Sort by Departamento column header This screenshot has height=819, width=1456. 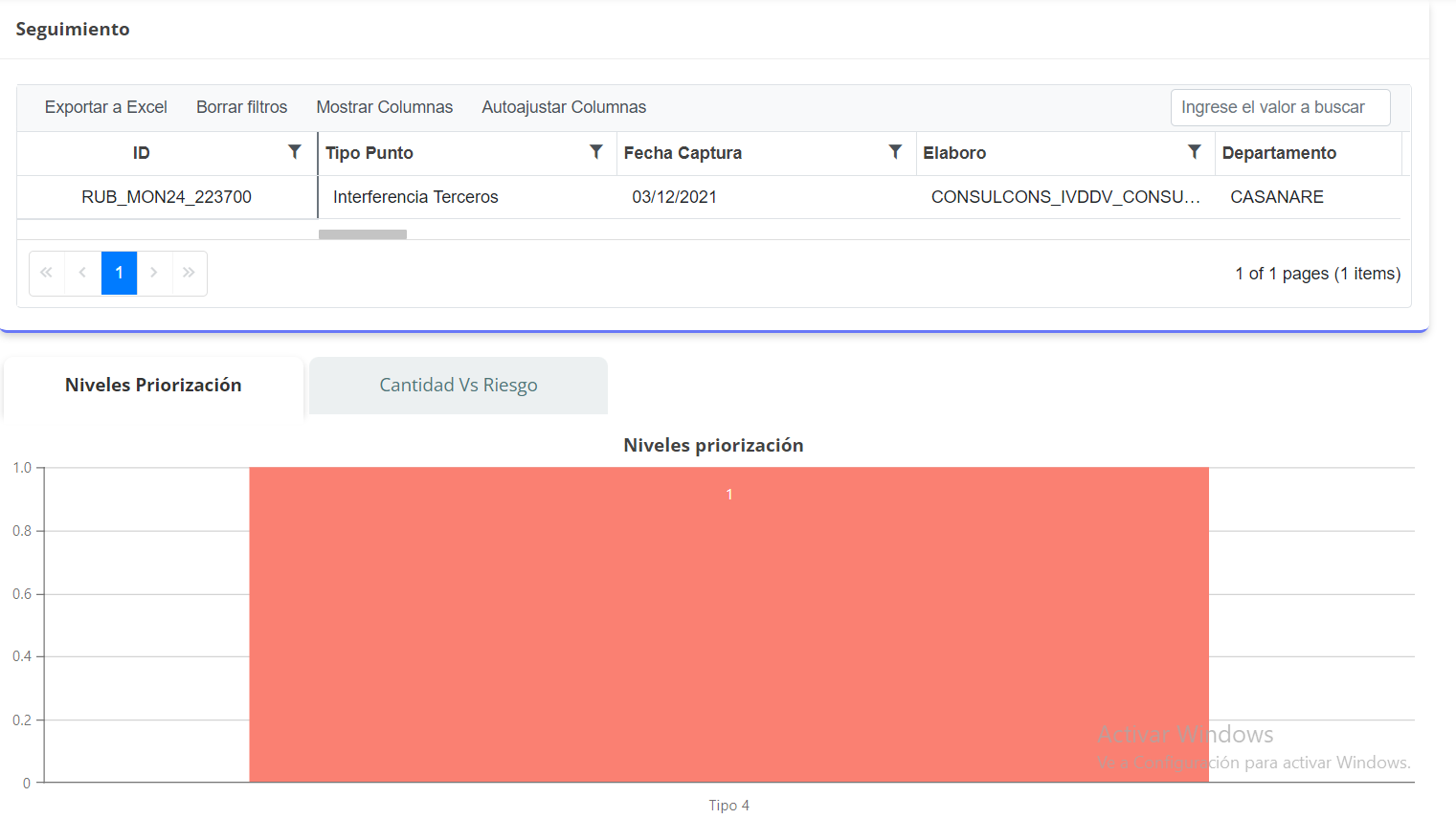pos(1279,153)
